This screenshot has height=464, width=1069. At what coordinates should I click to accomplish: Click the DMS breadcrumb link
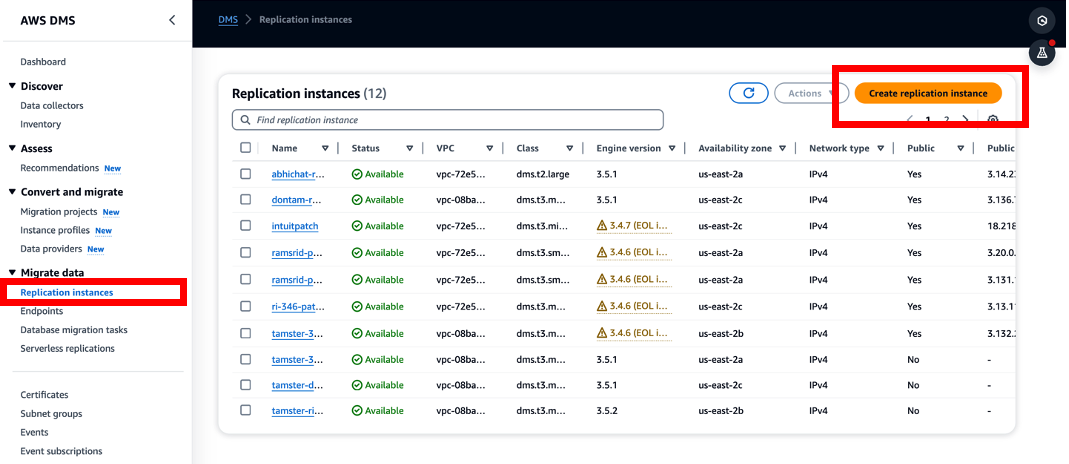coord(228,20)
